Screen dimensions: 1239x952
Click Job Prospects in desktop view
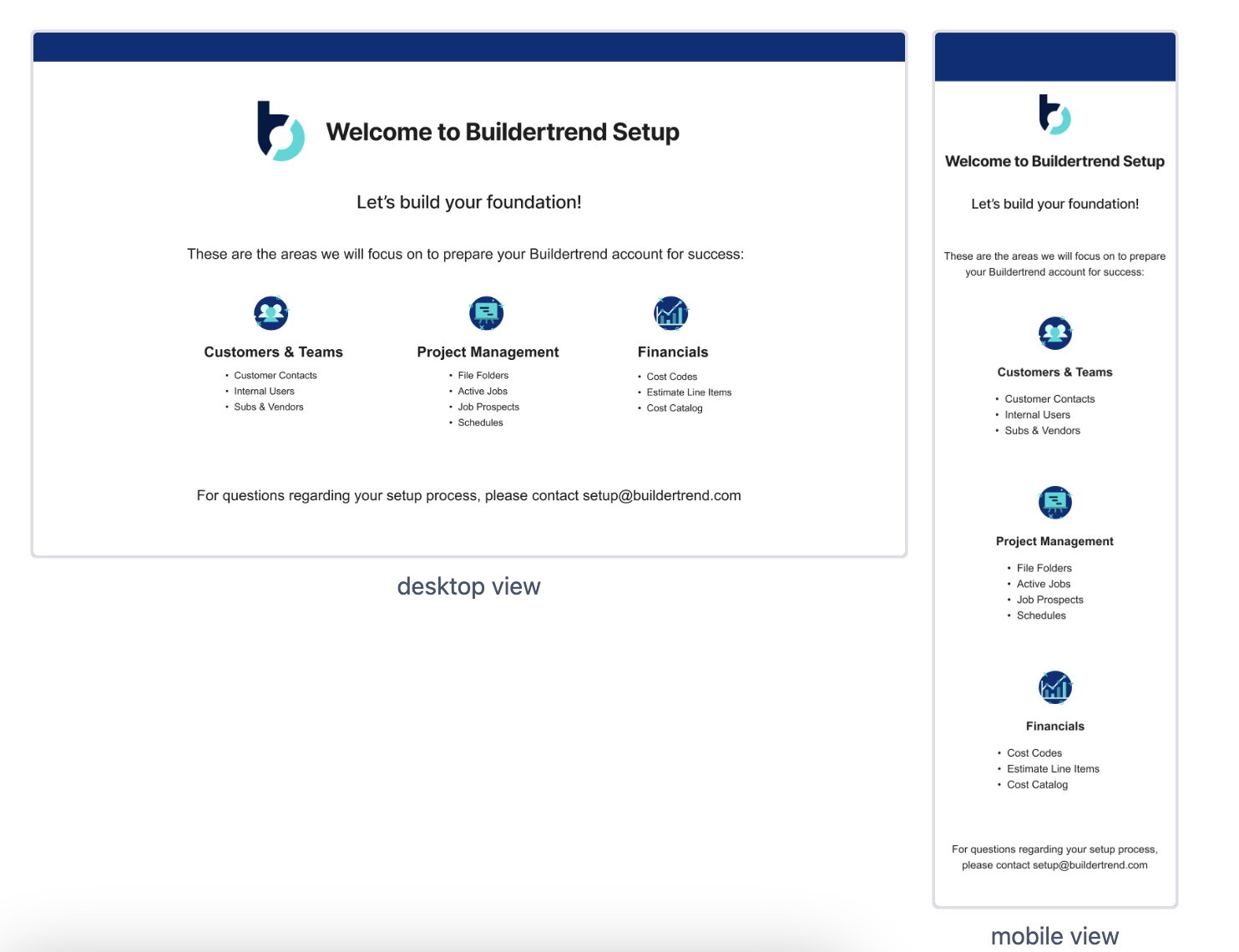point(488,408)
